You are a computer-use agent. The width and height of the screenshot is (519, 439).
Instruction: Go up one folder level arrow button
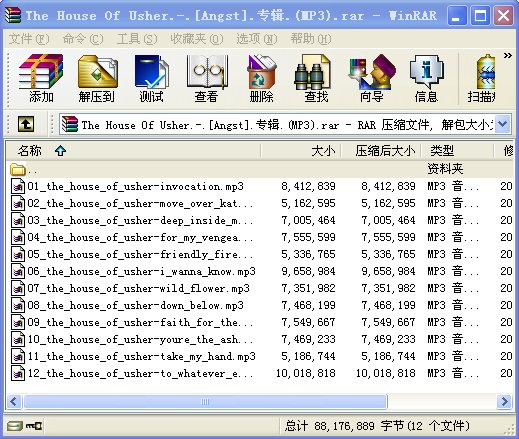[x=26, y=125]
